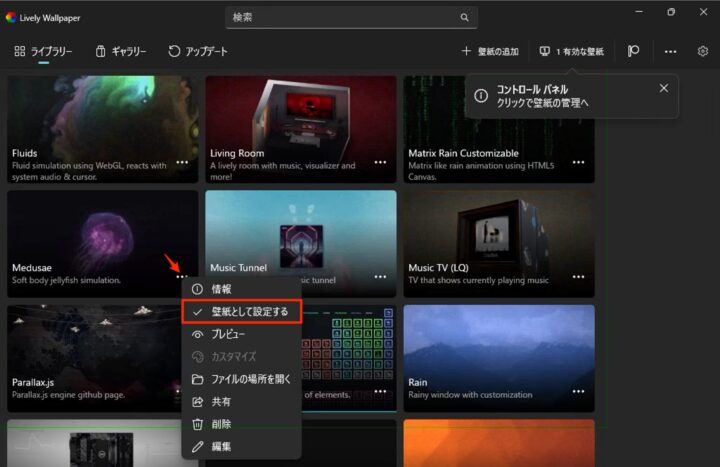Viewport: 720px width, 467px height.
Task: Click the info icon in the コントロール パネル tip
Action: coord(481,96)
